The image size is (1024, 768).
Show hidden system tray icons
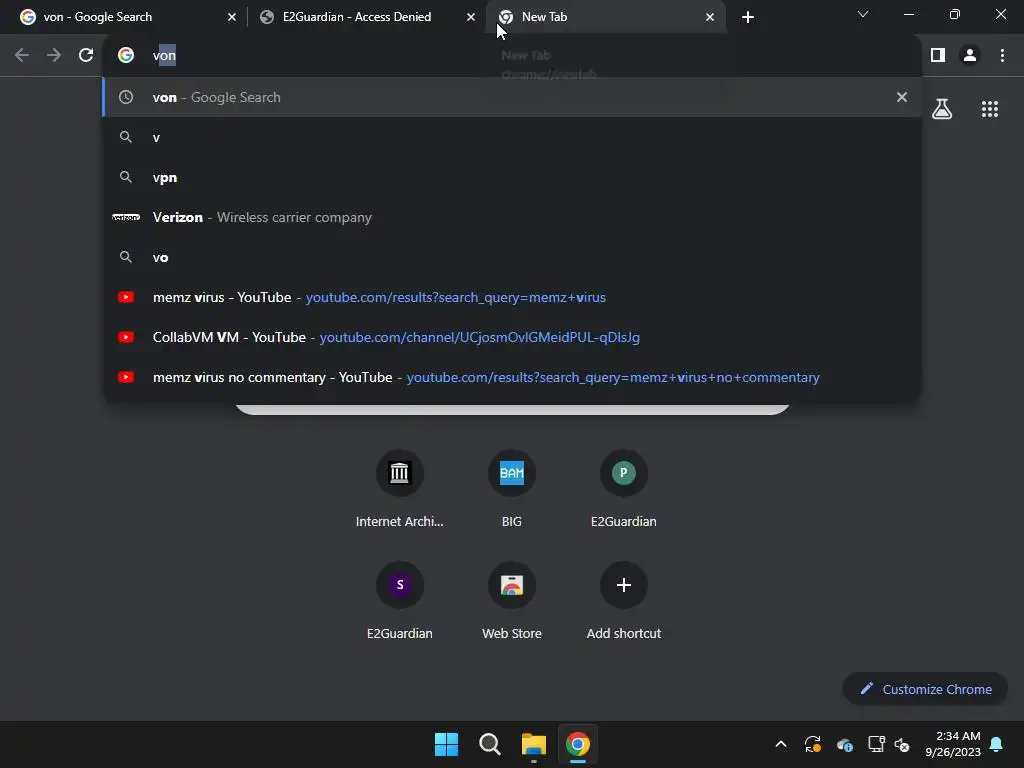[x=780, y=744]
